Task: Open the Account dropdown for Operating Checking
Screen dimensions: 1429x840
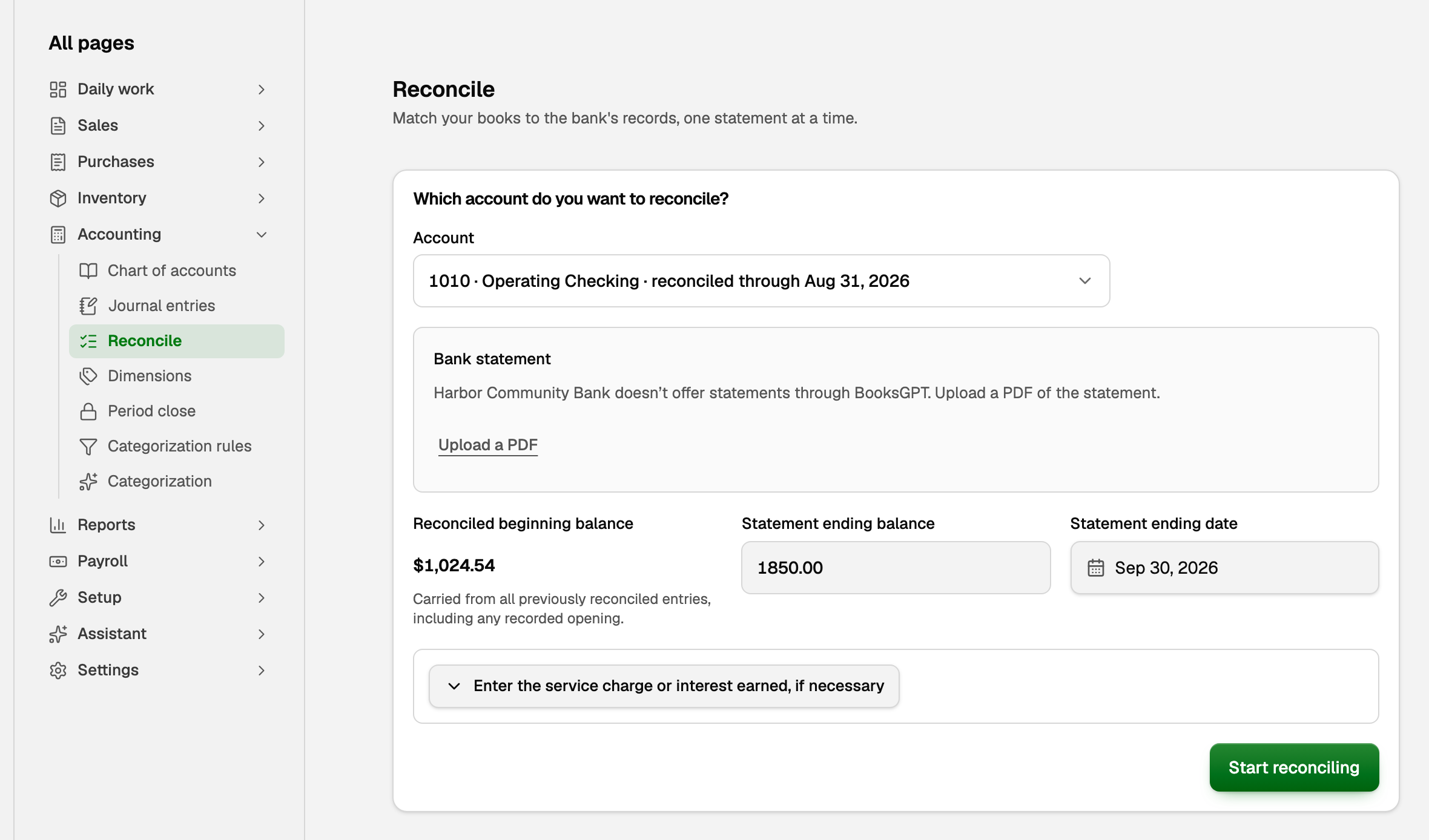Action: click(x=761, y=281)
